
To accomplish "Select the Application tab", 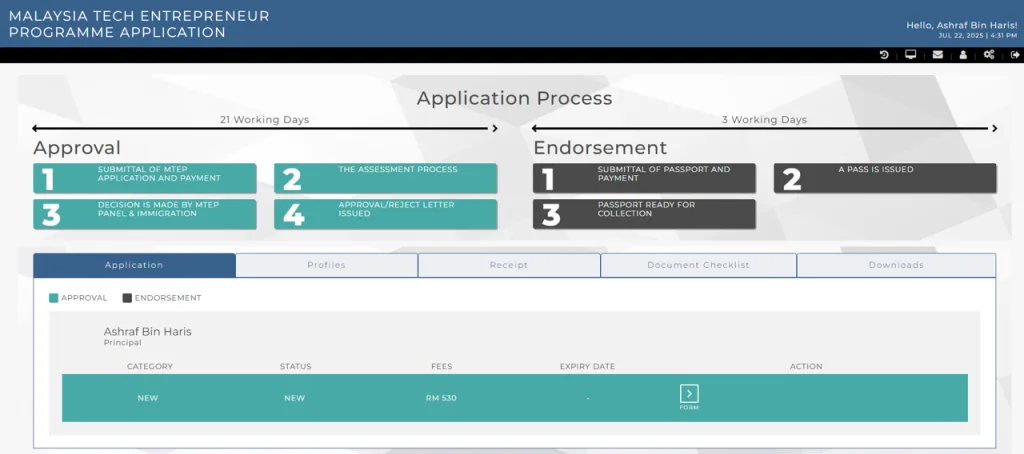I will [x=135, y=265].
